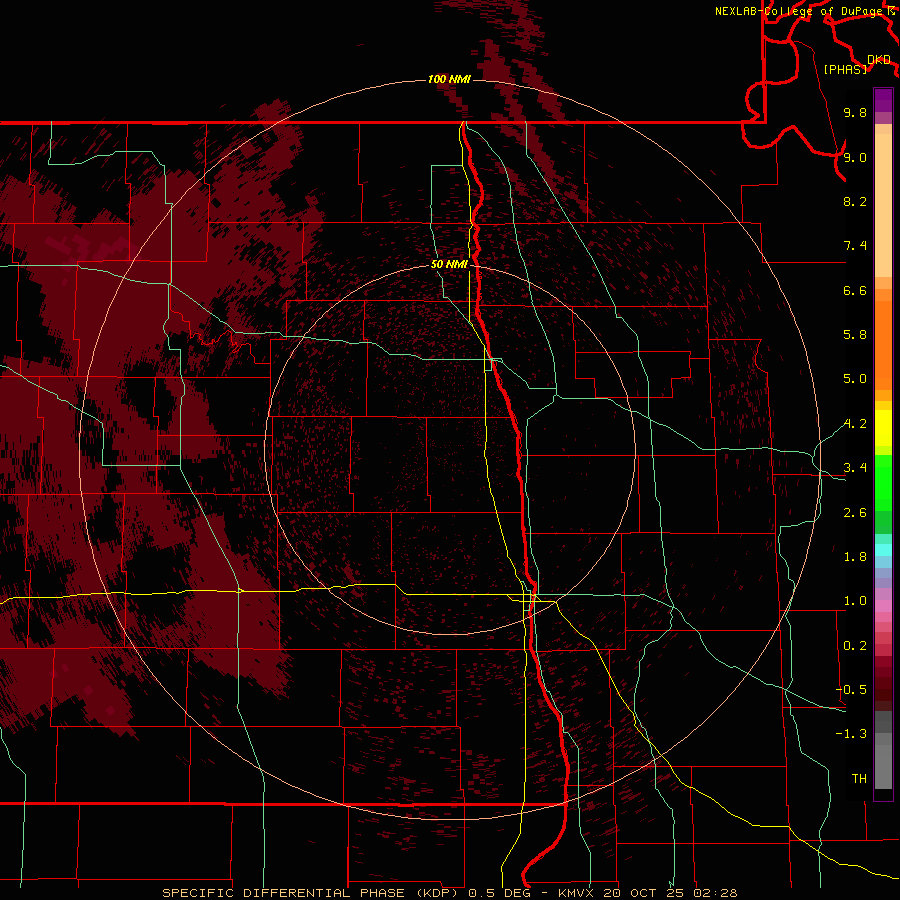The image size is (900, 900).
Task: Select the 3.4 colorbar value label
Action: (x=855, y=468)
